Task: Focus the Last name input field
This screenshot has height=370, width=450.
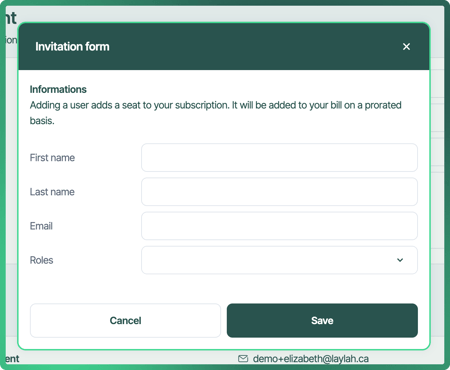Action: pyautogui.click(x=279, y=192)
